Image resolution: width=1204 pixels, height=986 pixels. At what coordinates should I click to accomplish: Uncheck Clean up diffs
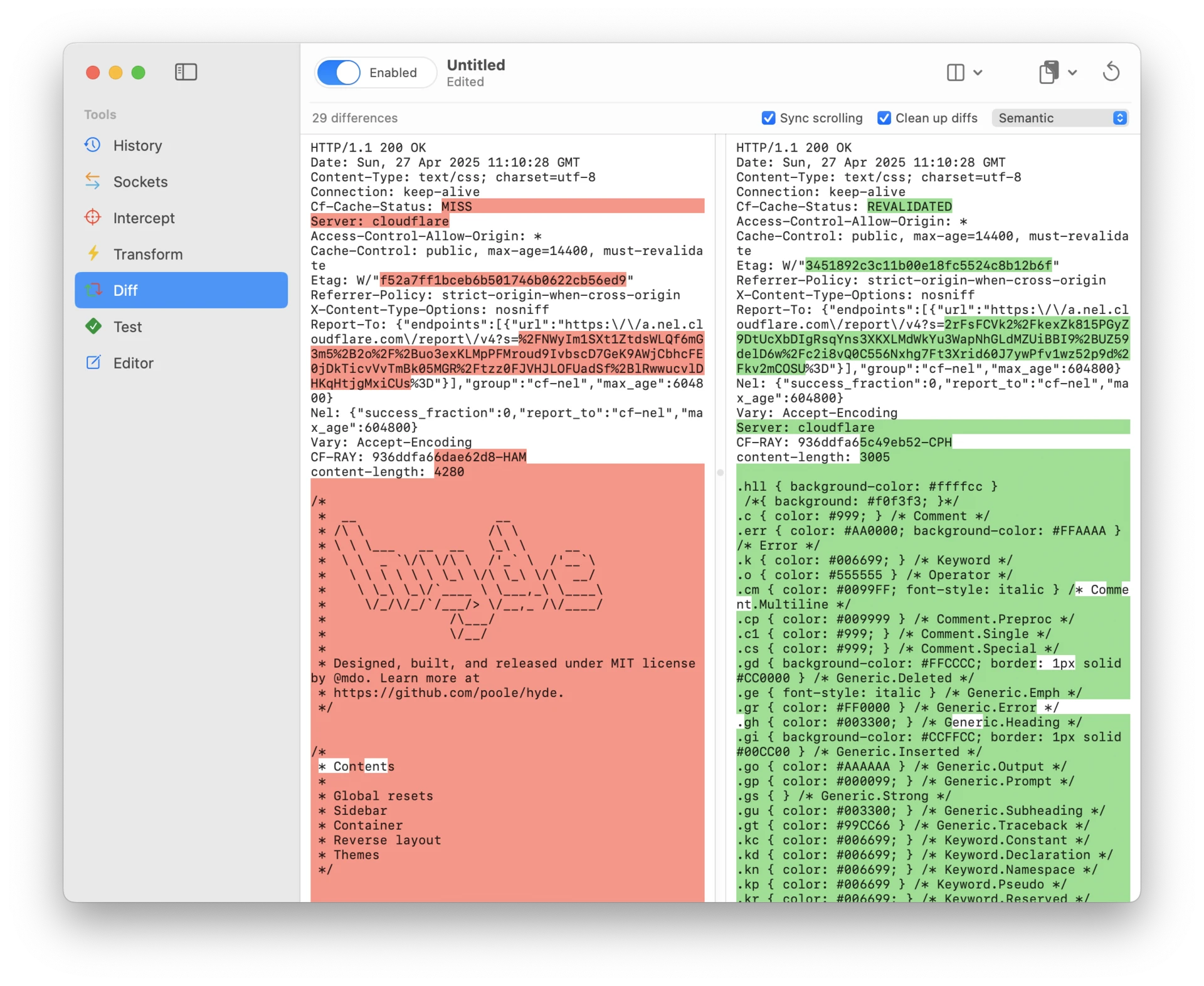point(884,118)
